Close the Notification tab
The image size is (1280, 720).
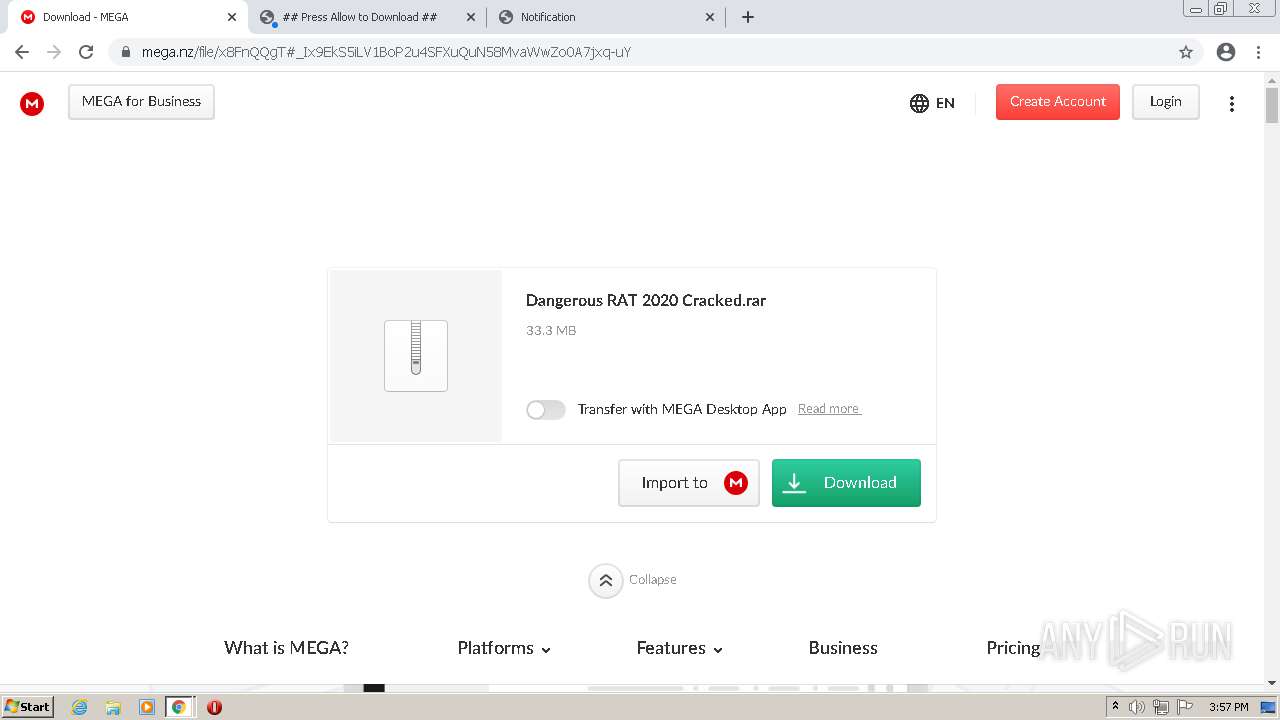click(x=710, y=17)
